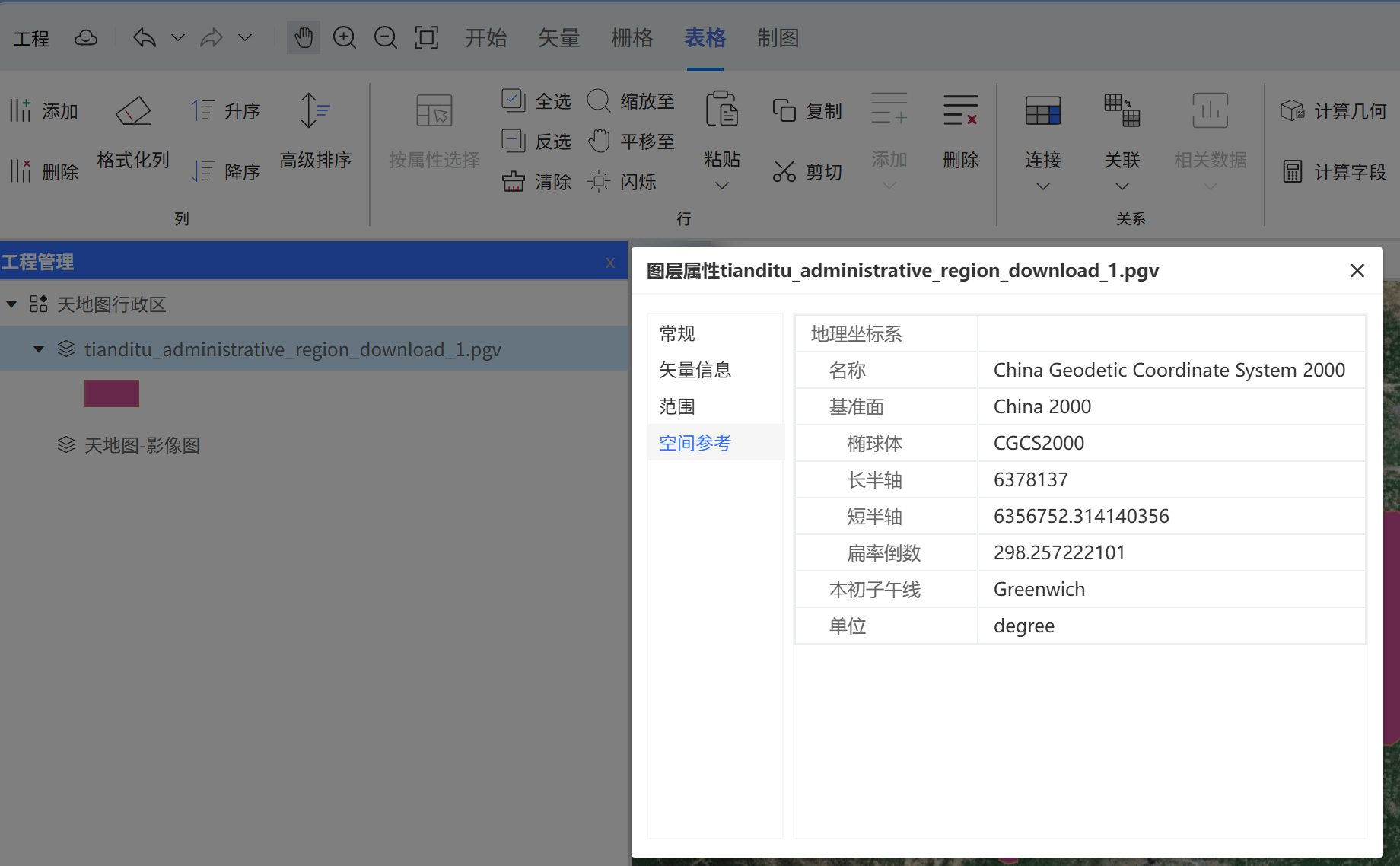The image size is (1400, 866).
Task: Switch to the 表格 tab
Action: [x=705, y=38]
